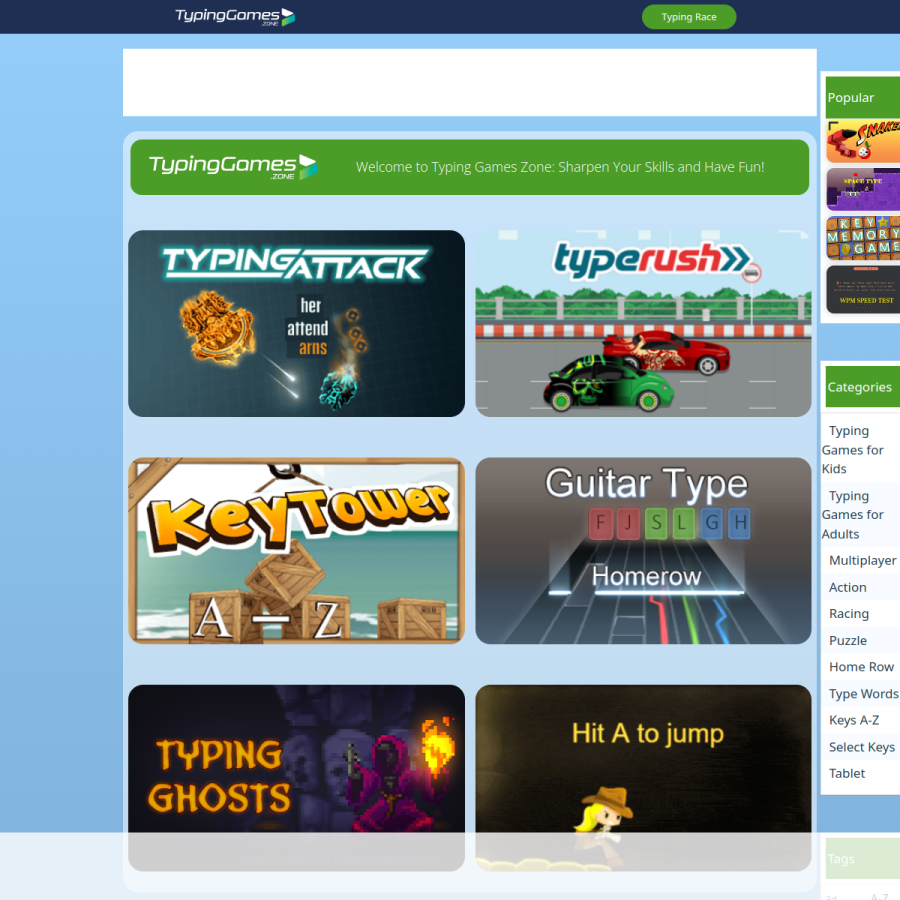Open Space Type game in Popular sidebar
The width and height of the screenshot is (900, 900).
pyautogui.click(x=863, y=189)
